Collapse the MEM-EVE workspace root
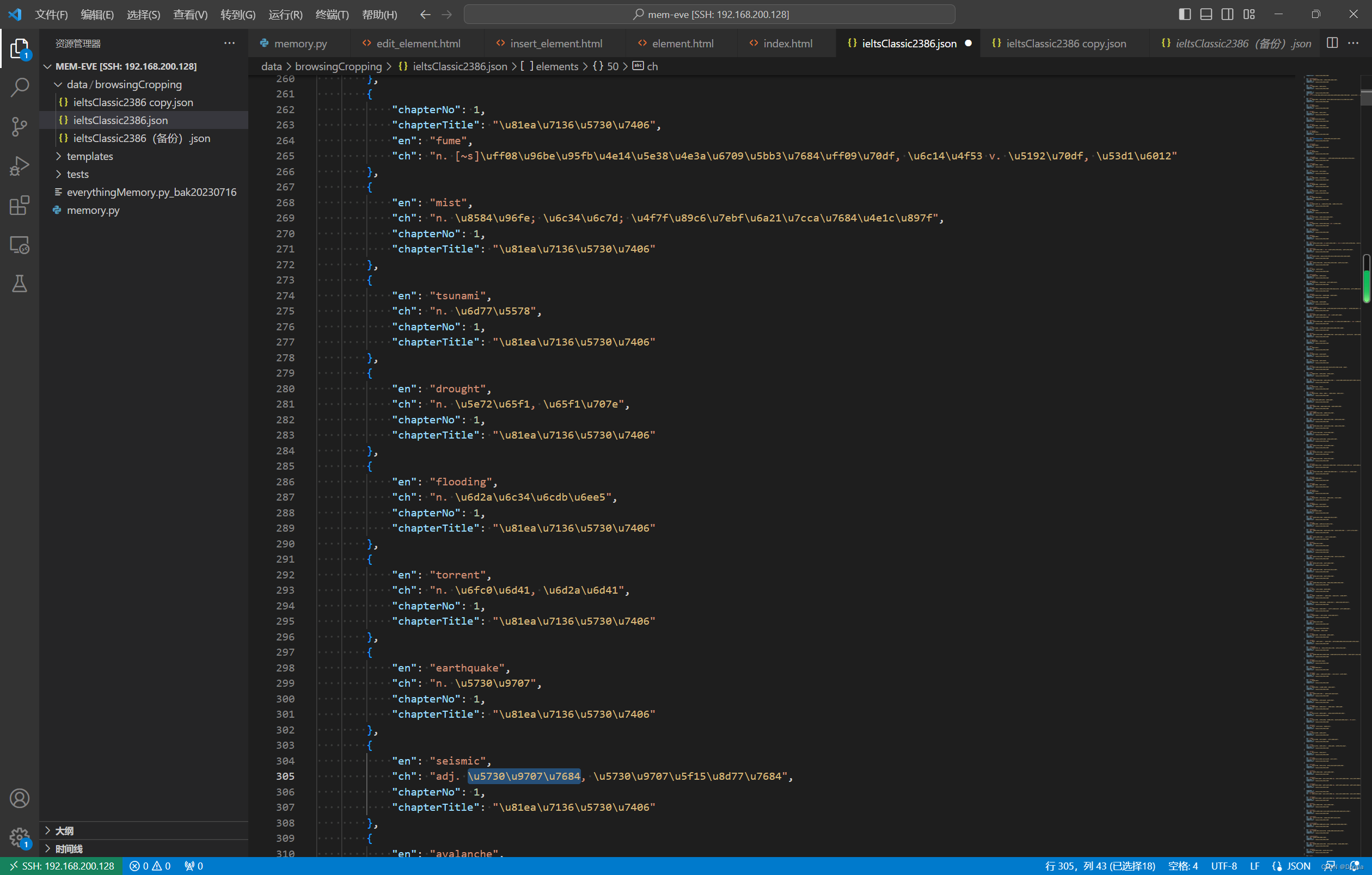 [x=144, y=66]
